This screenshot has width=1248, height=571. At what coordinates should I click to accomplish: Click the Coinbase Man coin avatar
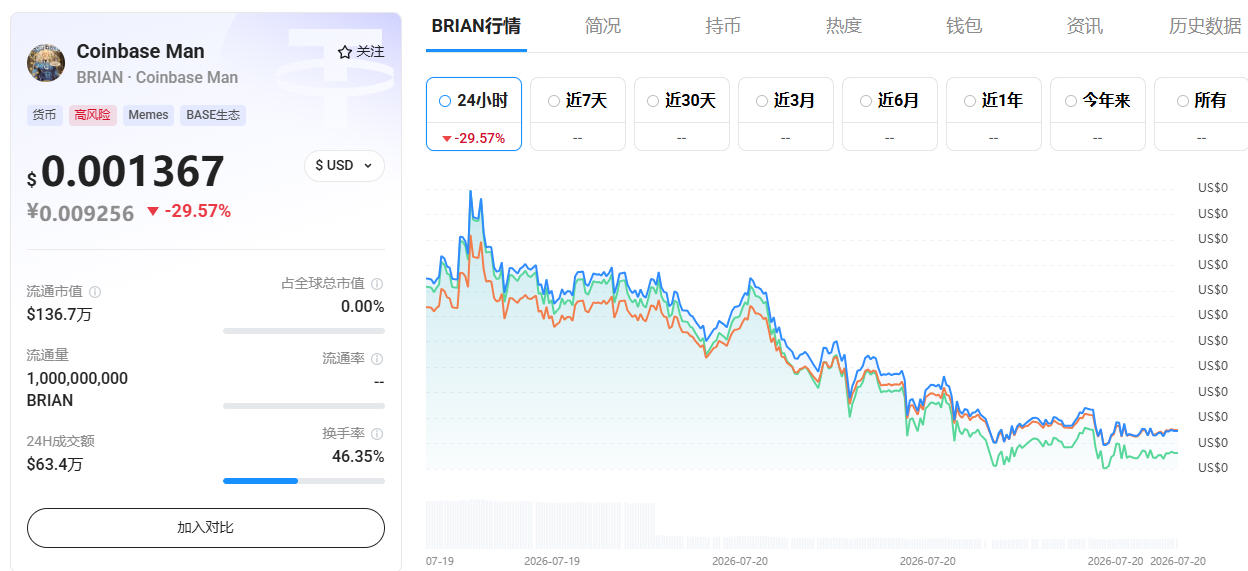(46, 63)
